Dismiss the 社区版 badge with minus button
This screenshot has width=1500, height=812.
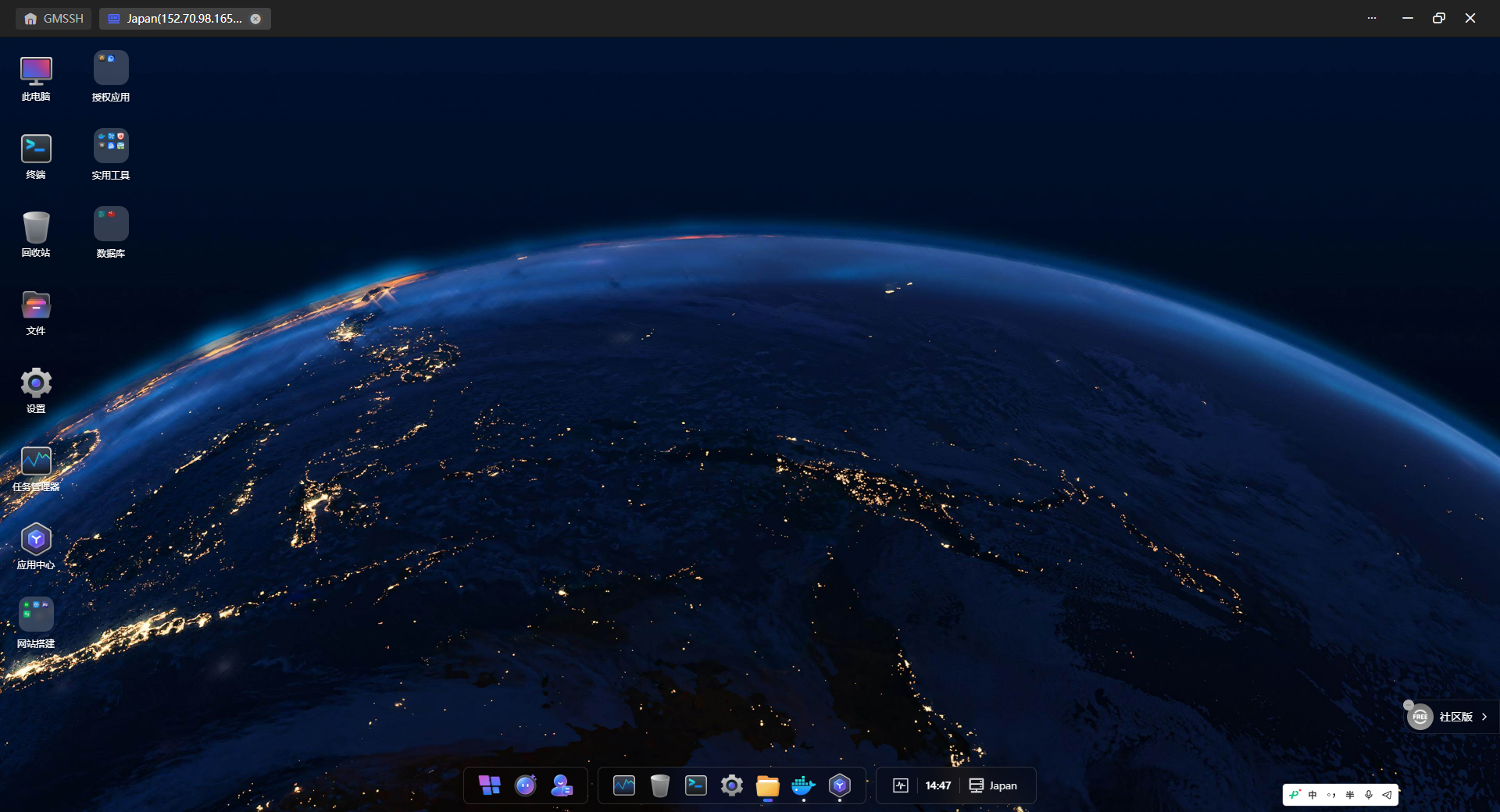click(1409, 705)
